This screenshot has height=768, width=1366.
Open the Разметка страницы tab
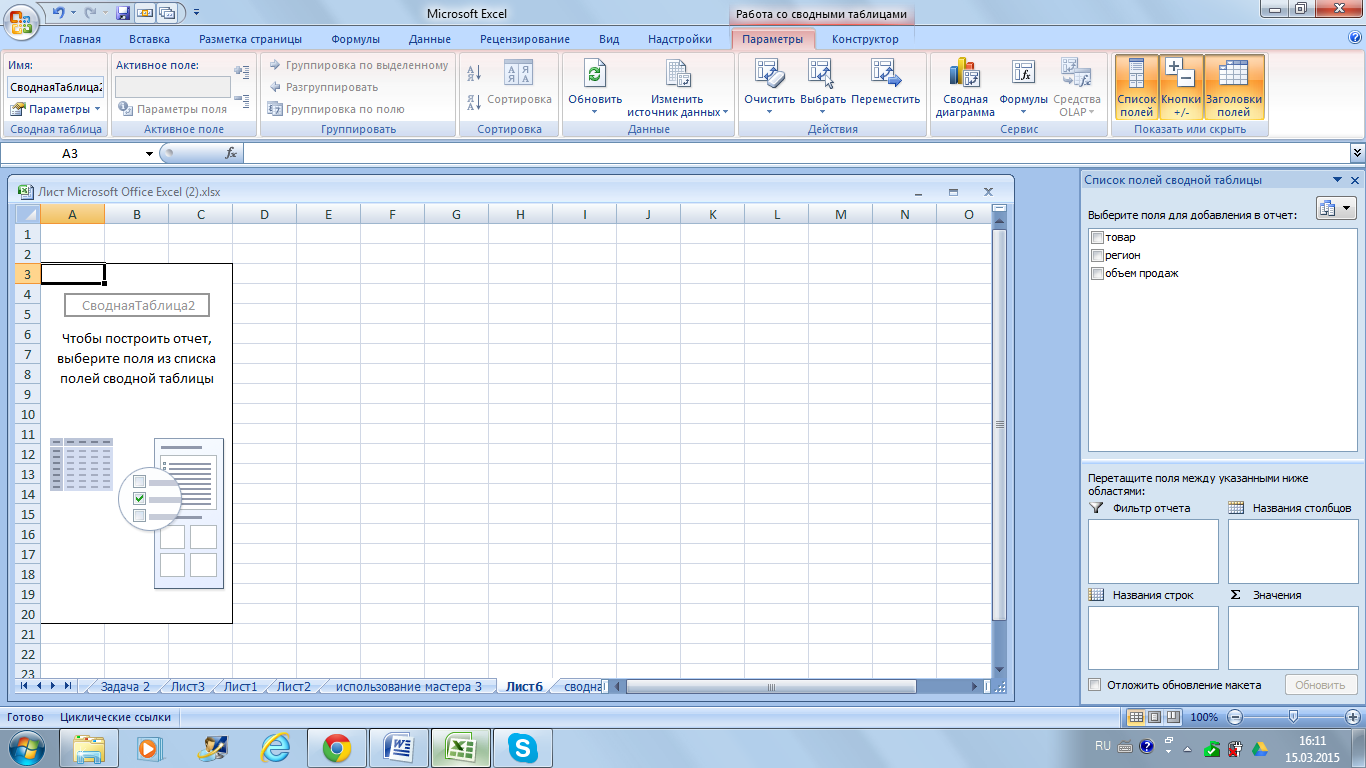click(250, 39)
